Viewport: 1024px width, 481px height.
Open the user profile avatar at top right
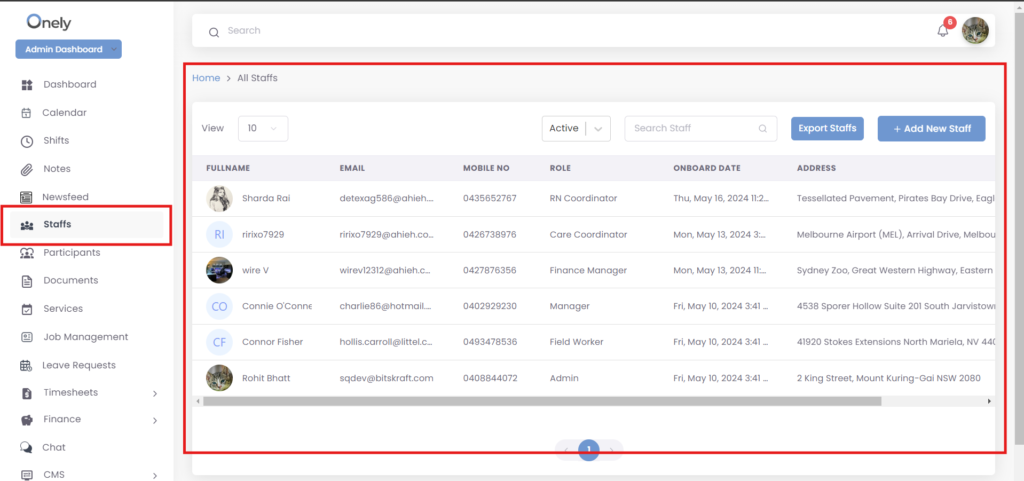click(975, 31)
